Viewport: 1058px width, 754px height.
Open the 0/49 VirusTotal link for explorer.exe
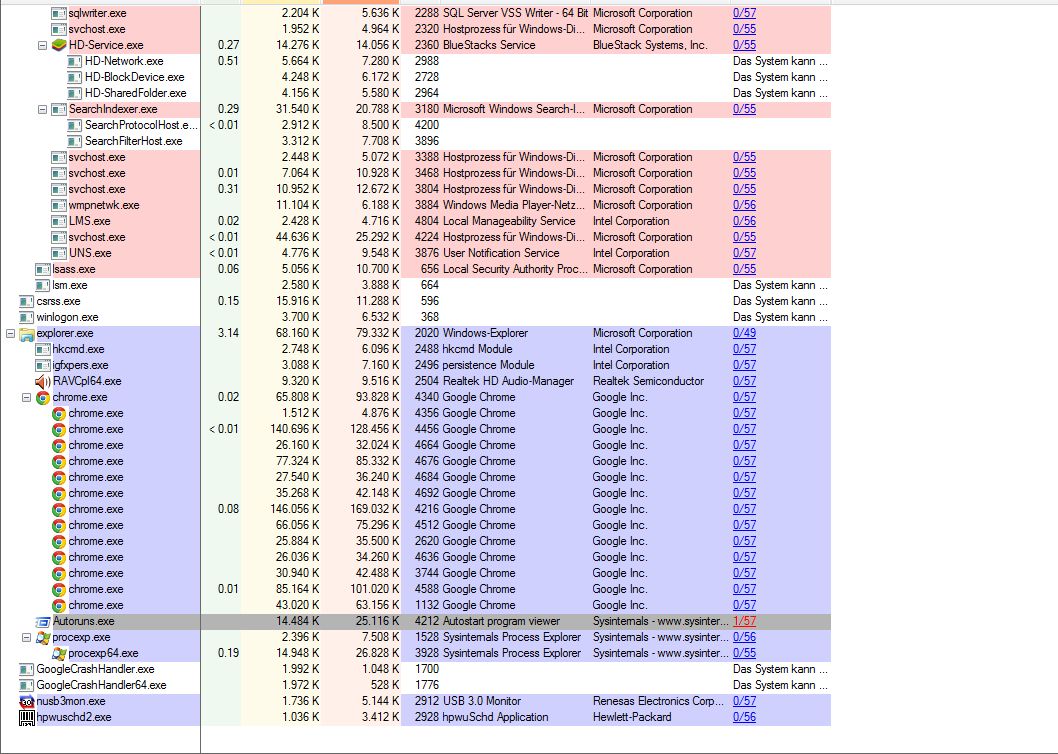pyautogui.click(x=744, y=333)
